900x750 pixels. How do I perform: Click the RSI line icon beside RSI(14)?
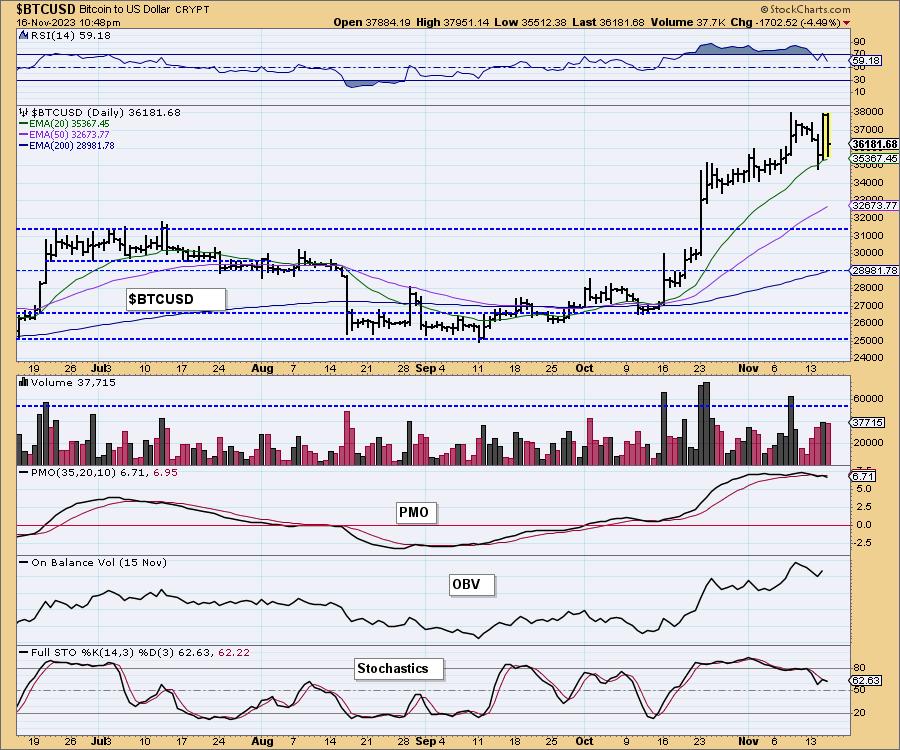24,35
